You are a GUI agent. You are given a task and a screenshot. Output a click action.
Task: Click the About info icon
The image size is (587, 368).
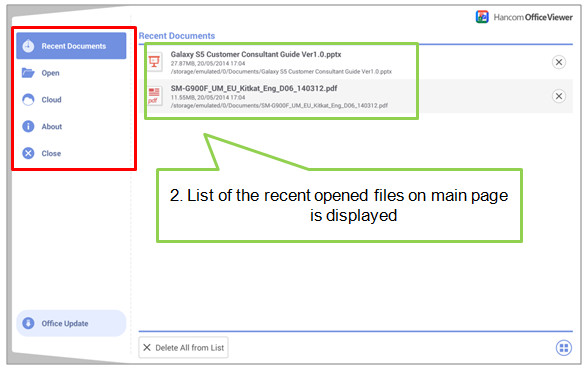coord(28,127)
